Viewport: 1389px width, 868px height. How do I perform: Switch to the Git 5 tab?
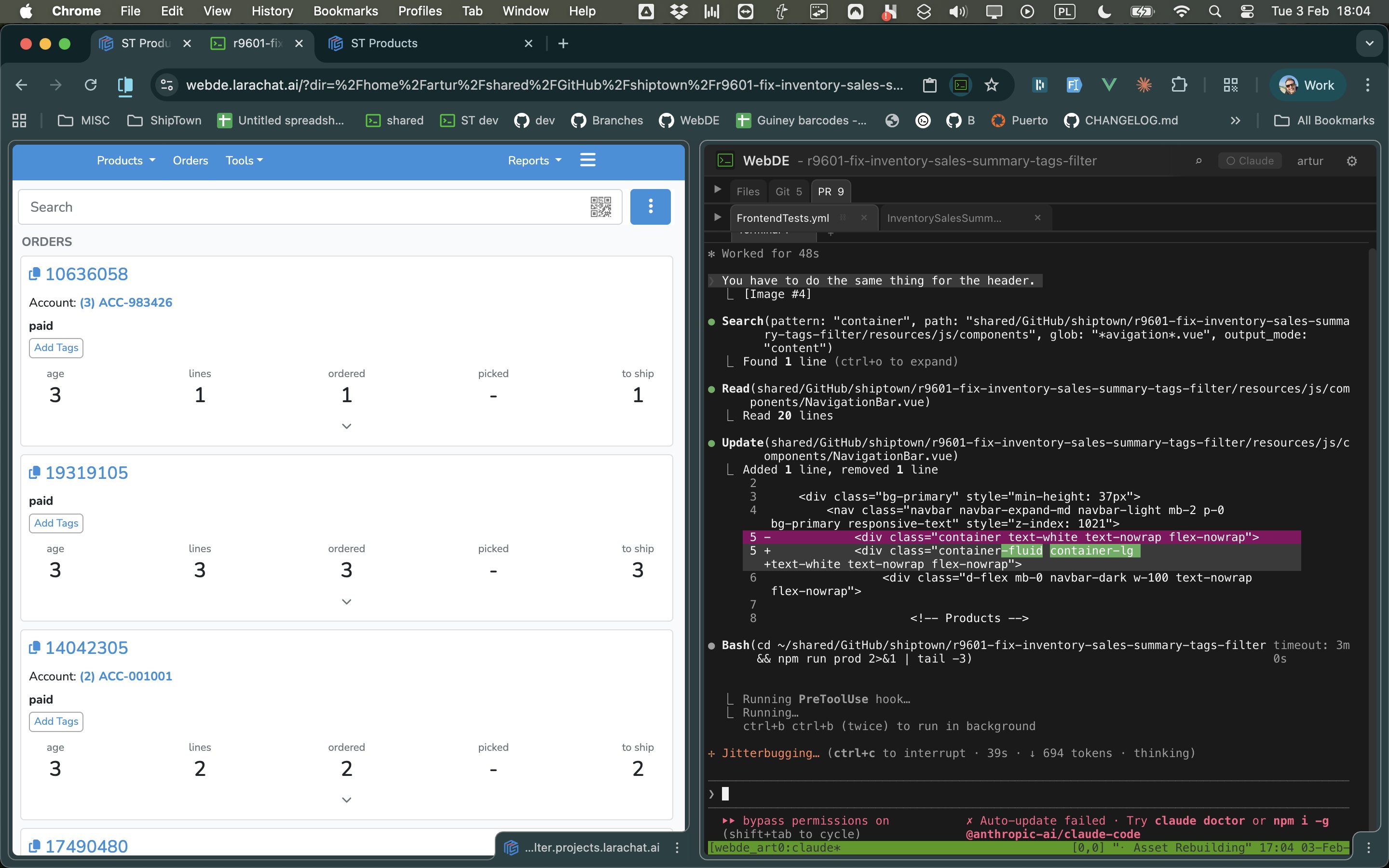(788, 192)
